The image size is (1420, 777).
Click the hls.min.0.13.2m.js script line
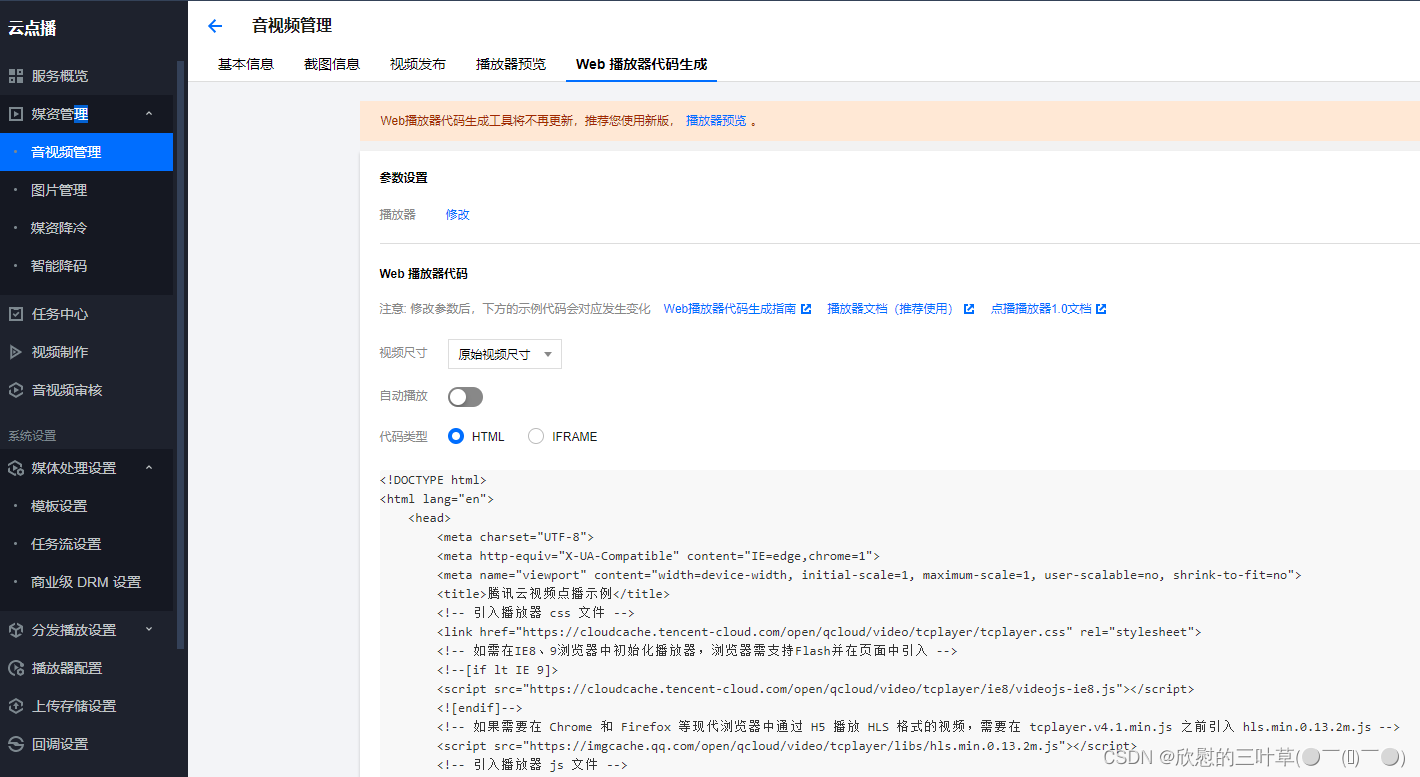[786, 746]
